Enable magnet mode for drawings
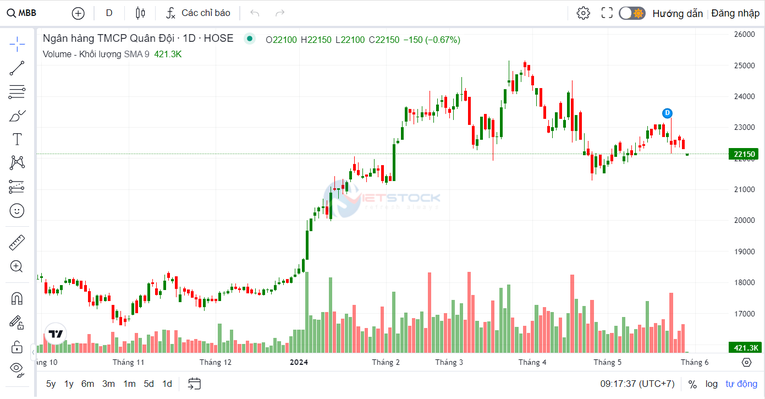Viewport: 765px width, 399px height. (17, 298)
